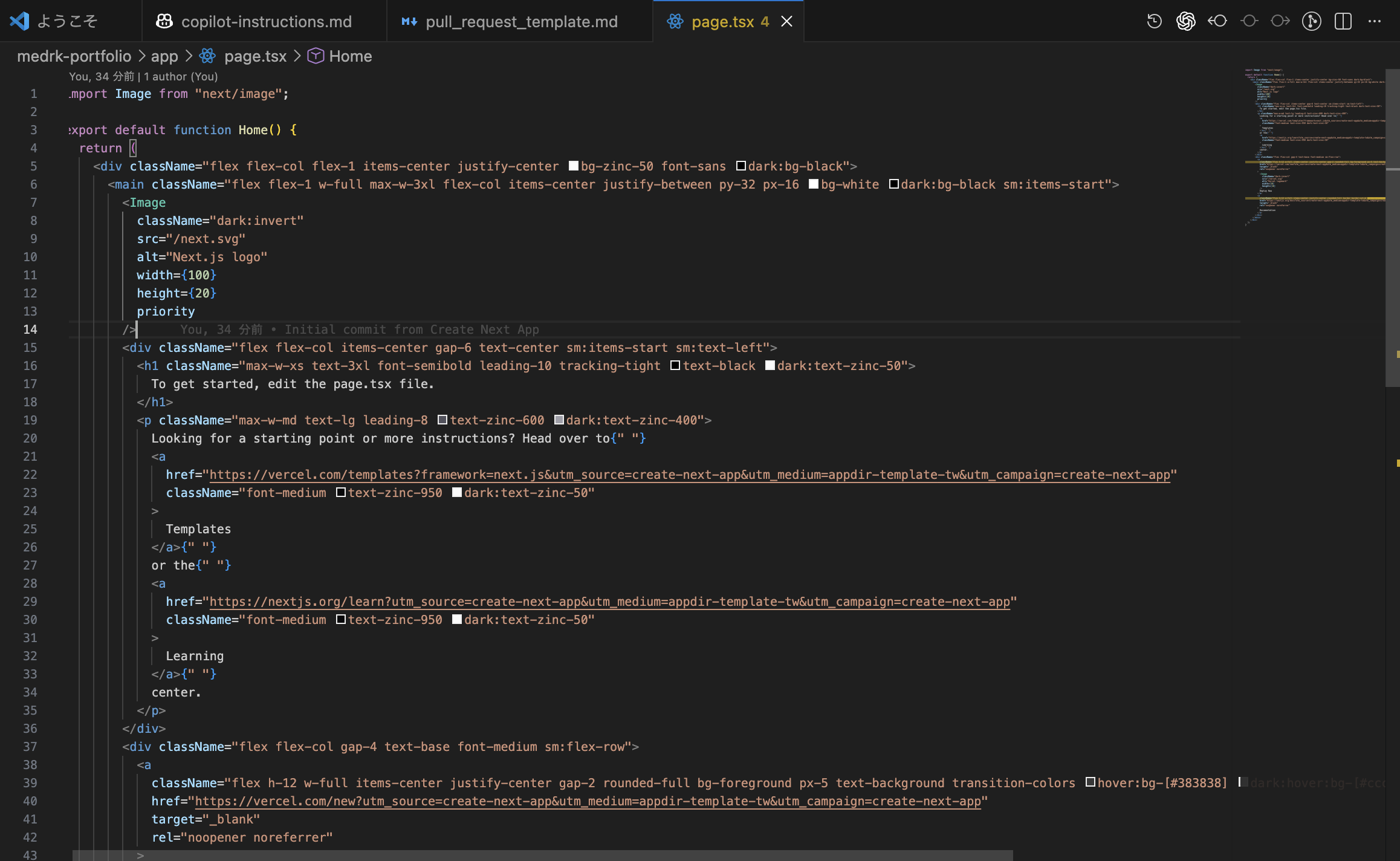The height and width of the screenshot is (861, 1400).
Task: Toggle the GitLens file annotations icon
Action: pyautogui.click(x=1312, y=21)
